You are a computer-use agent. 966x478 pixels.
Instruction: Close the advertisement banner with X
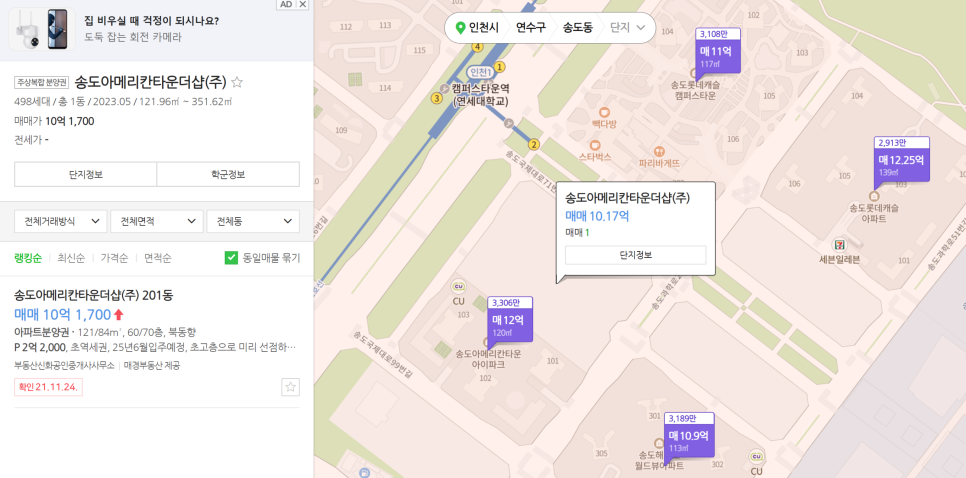click(302, 4)
